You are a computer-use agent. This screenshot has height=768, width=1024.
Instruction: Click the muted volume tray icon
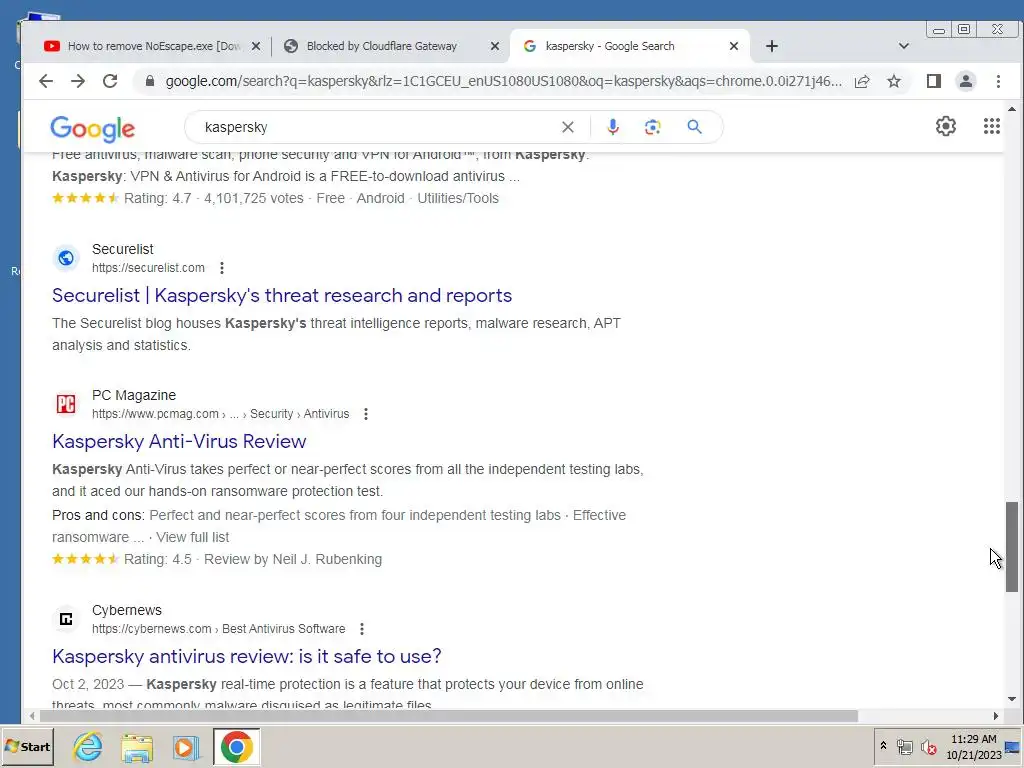click(x=928, y=746)
